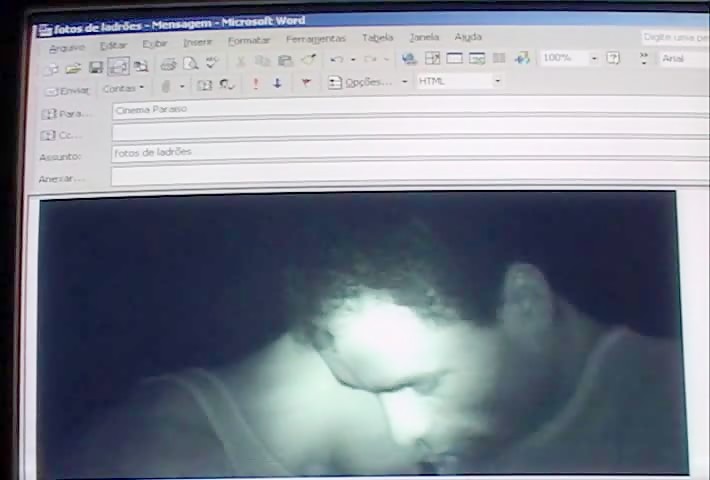Open a file with the folder icon

click(73, 67)
